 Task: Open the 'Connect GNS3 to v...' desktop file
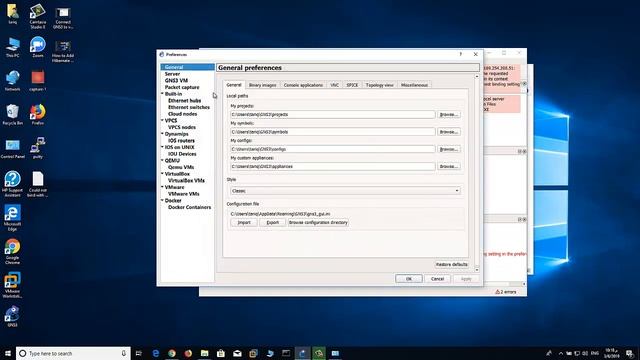pyautogui.click(x=63, y=18)
